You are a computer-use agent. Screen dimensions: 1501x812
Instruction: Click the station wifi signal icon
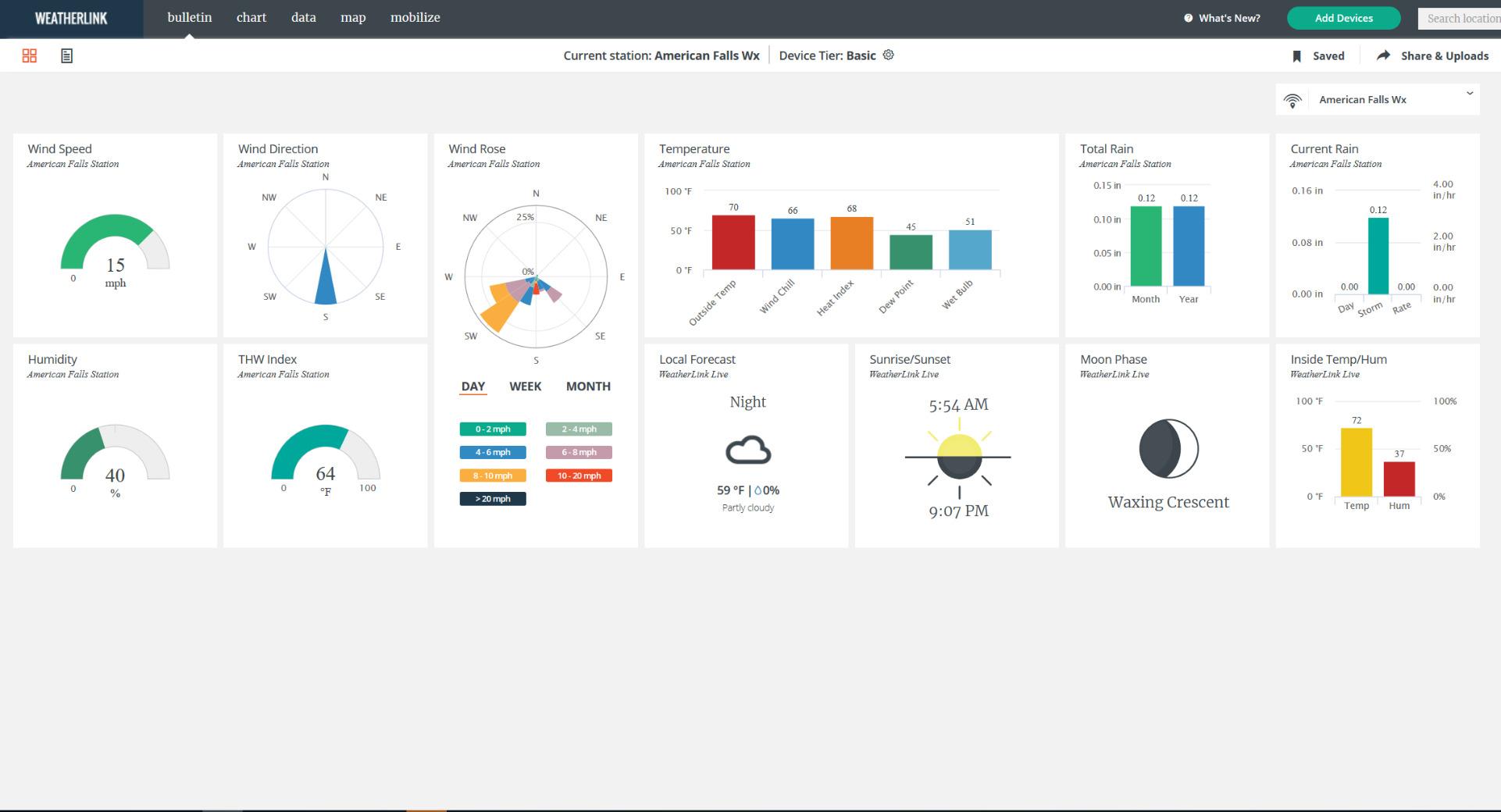click(x=1292, y=100)
